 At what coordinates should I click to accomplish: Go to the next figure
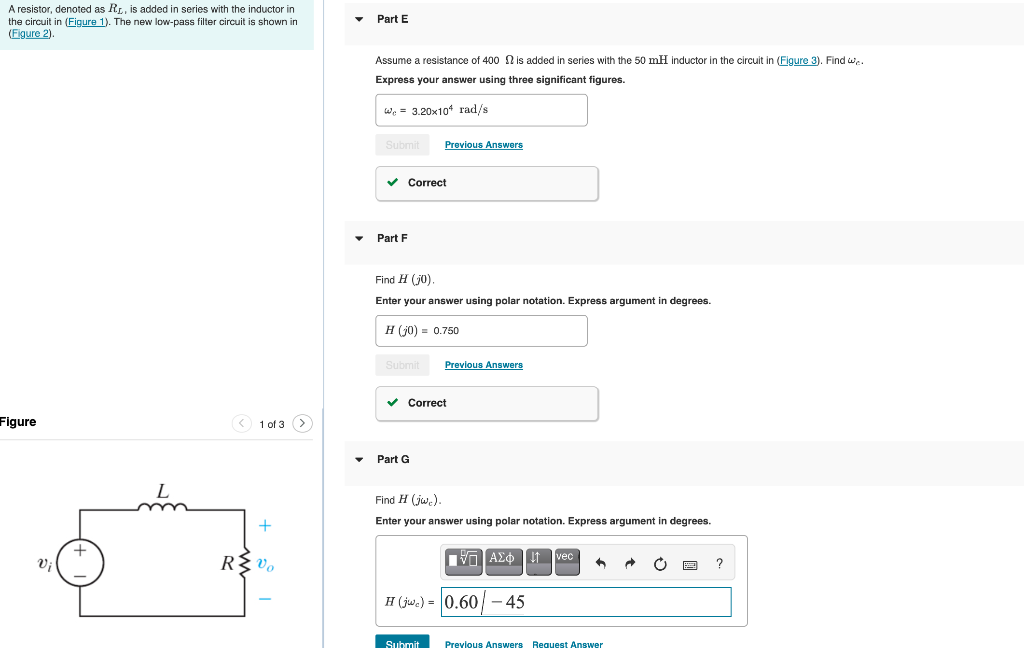point(302,423)
